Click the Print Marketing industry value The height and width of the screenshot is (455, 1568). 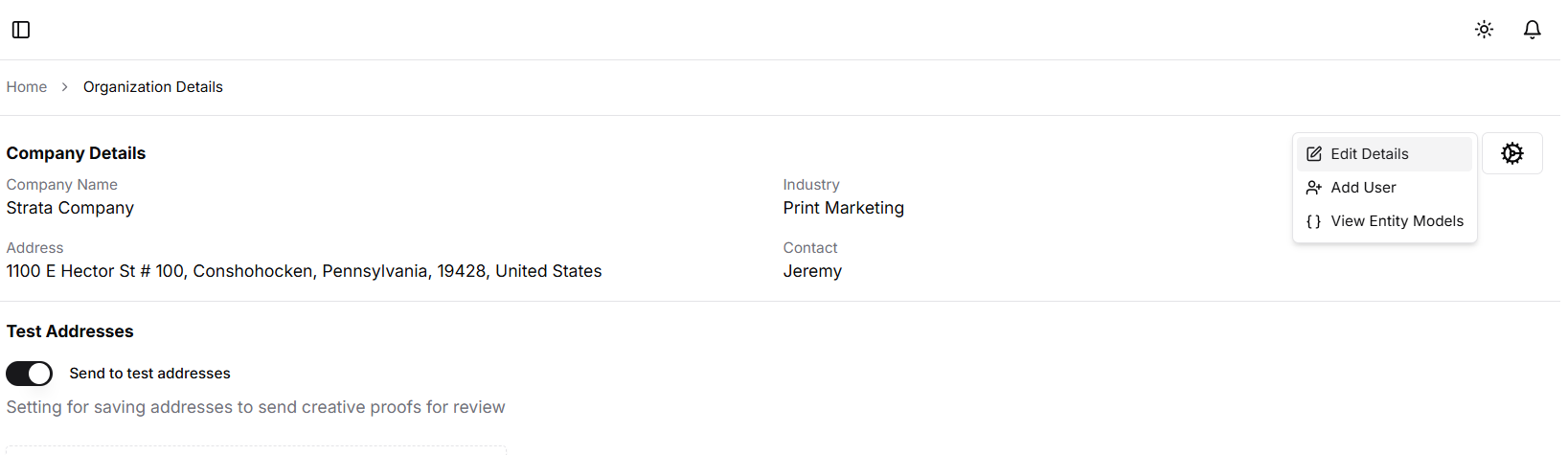[x=843, y=208]
